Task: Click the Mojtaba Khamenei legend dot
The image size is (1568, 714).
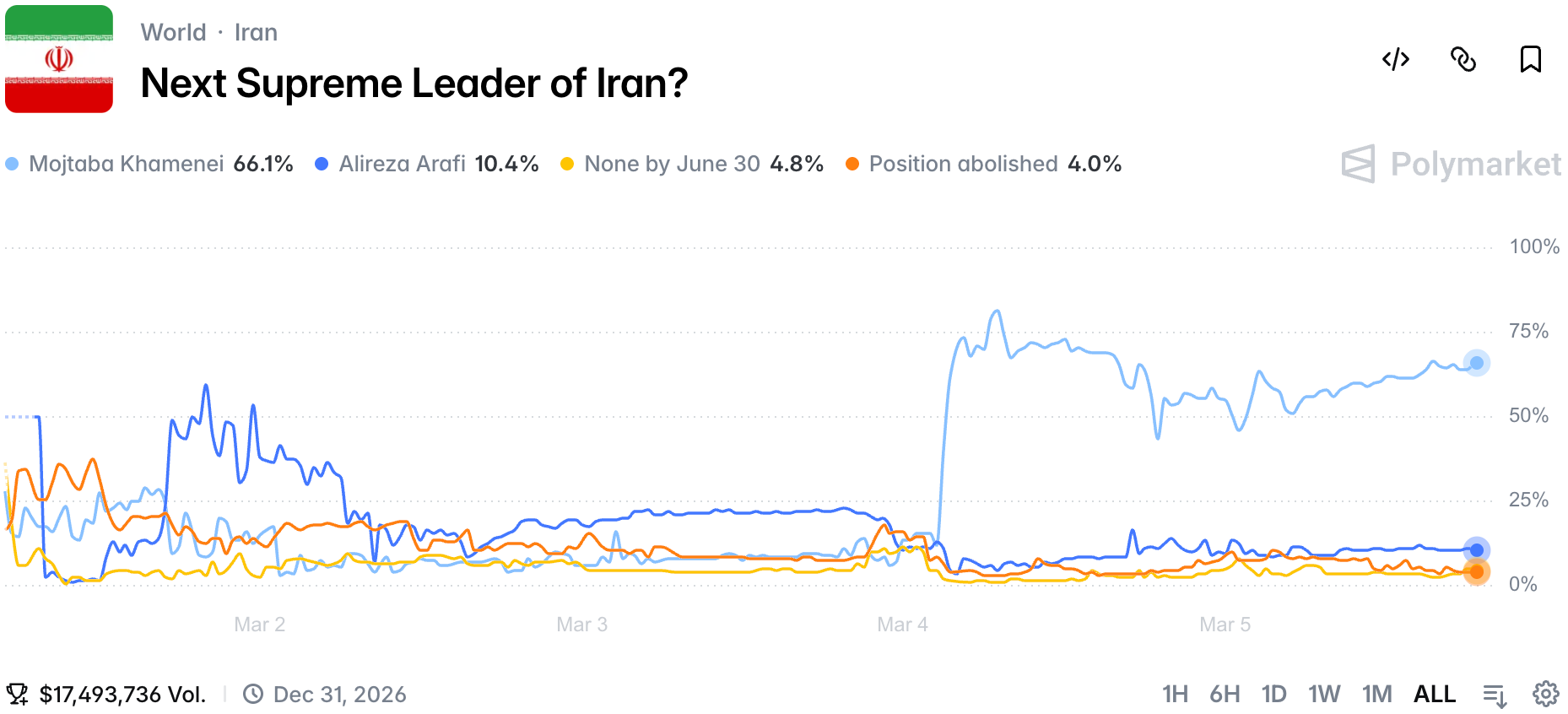Action: (x=12, y=164)
